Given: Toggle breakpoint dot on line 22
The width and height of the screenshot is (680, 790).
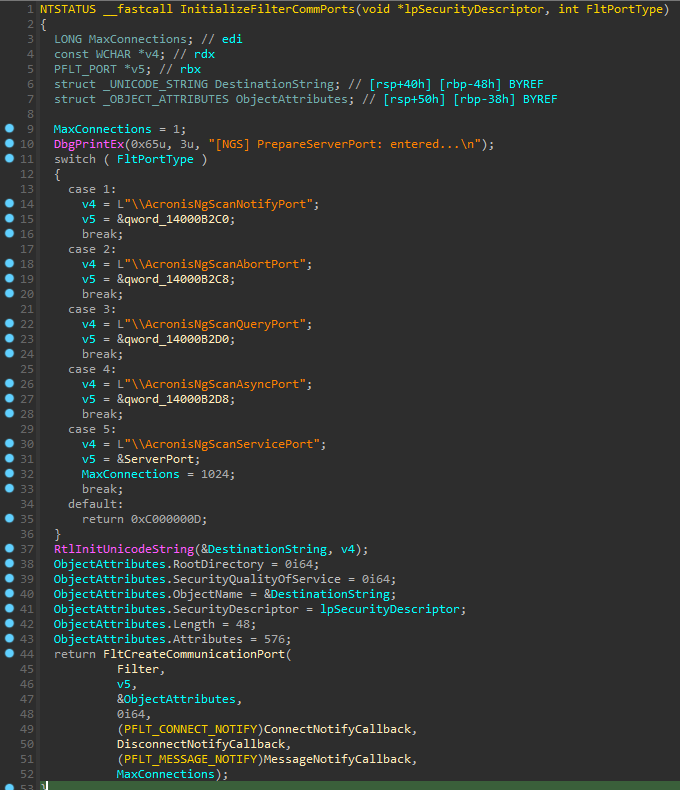Looking at the screenshot, I should click(9, 323).
